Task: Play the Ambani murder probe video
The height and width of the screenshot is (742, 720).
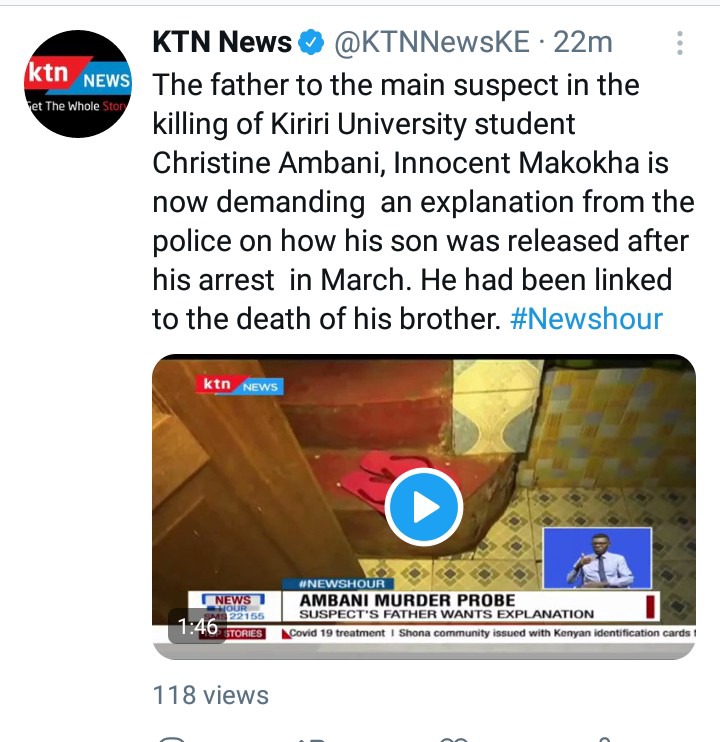Action: click(x=423, y=507)
